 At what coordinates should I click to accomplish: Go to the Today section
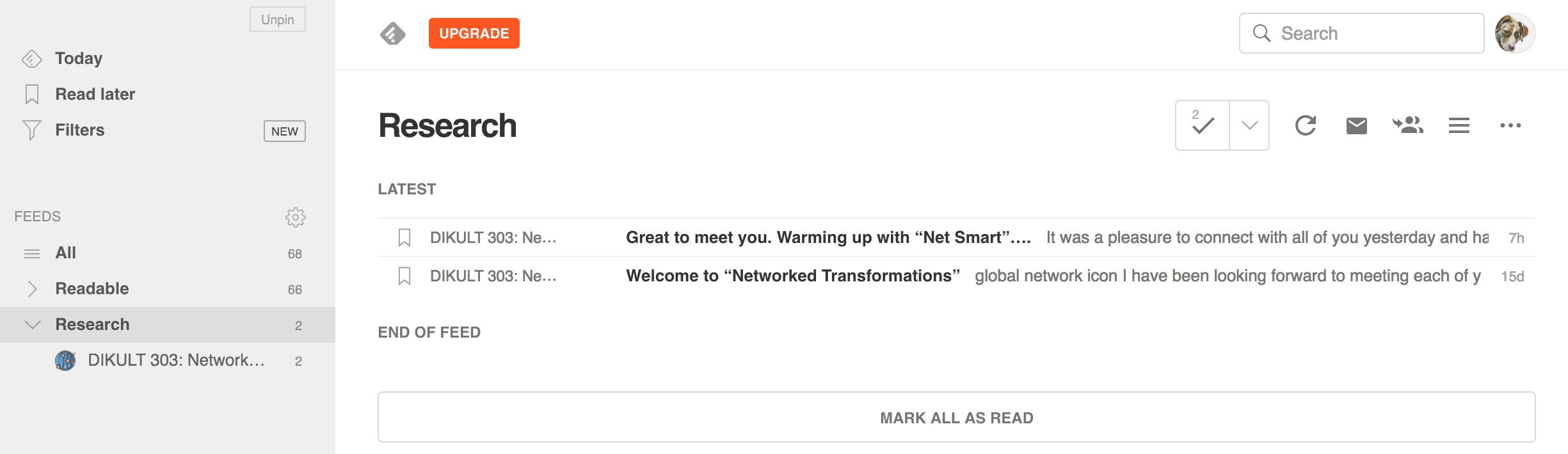click(78, 58)
